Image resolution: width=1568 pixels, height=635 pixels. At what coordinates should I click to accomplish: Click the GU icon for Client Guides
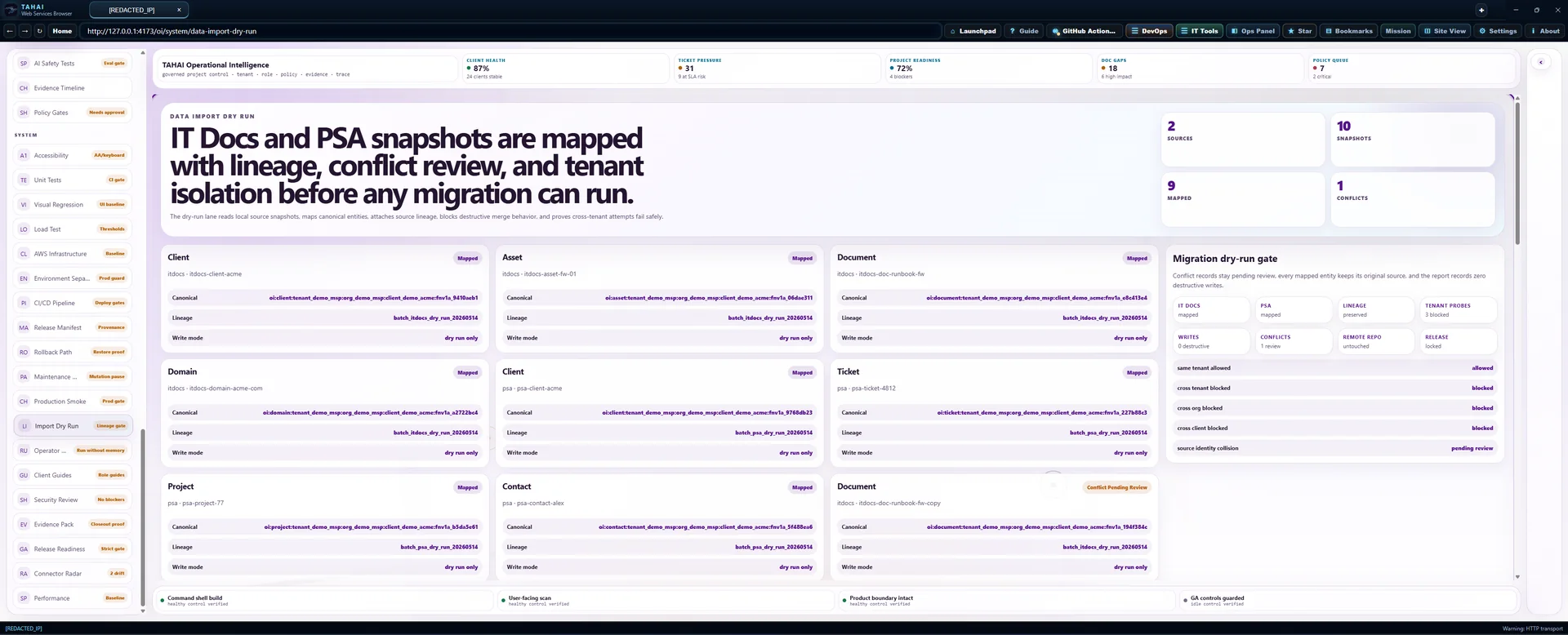pyautogui.click(x=24, y=475)
